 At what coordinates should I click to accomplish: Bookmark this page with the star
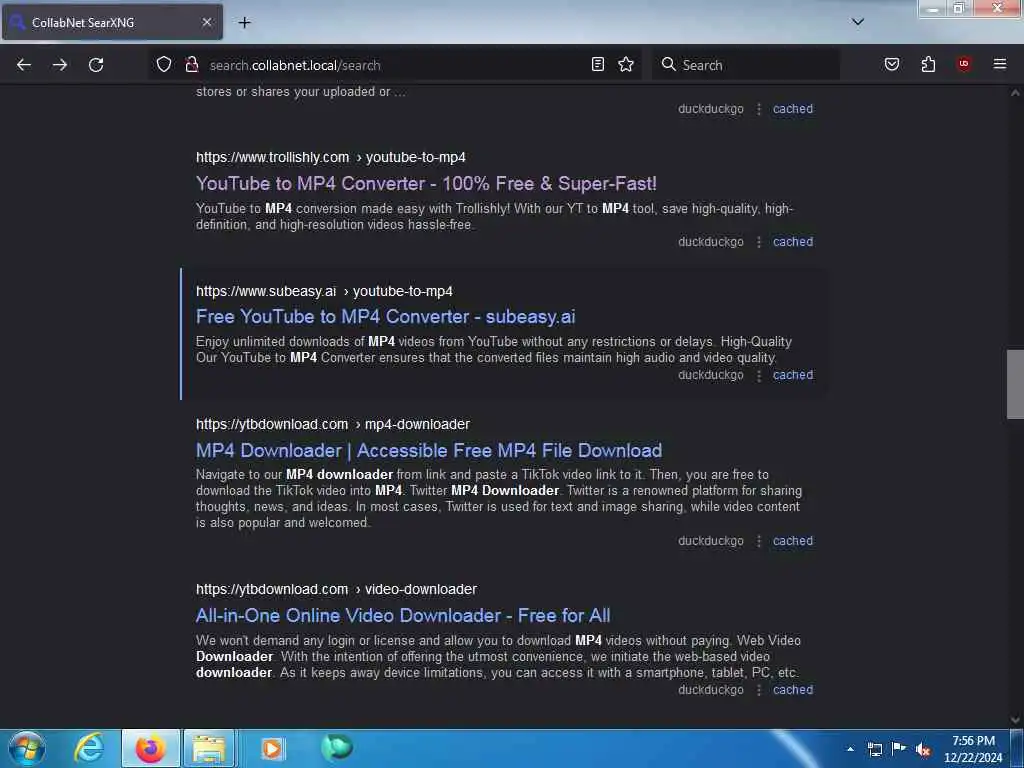(x=626, y=64)
